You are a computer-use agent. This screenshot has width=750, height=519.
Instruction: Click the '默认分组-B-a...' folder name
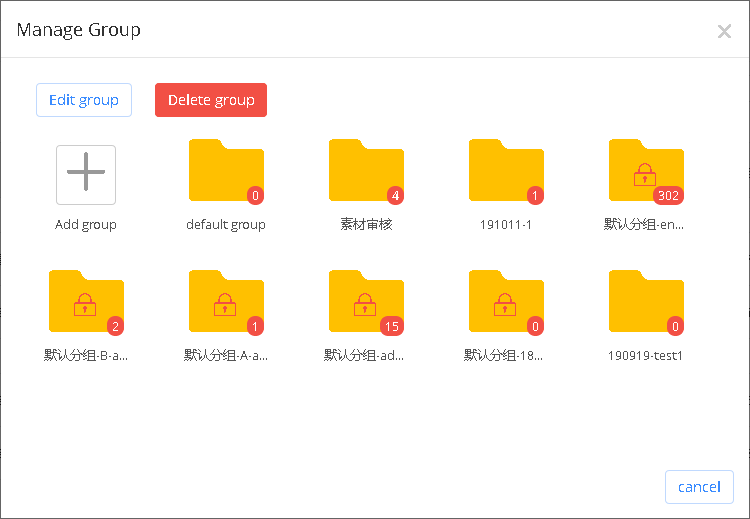click(86, 355)
